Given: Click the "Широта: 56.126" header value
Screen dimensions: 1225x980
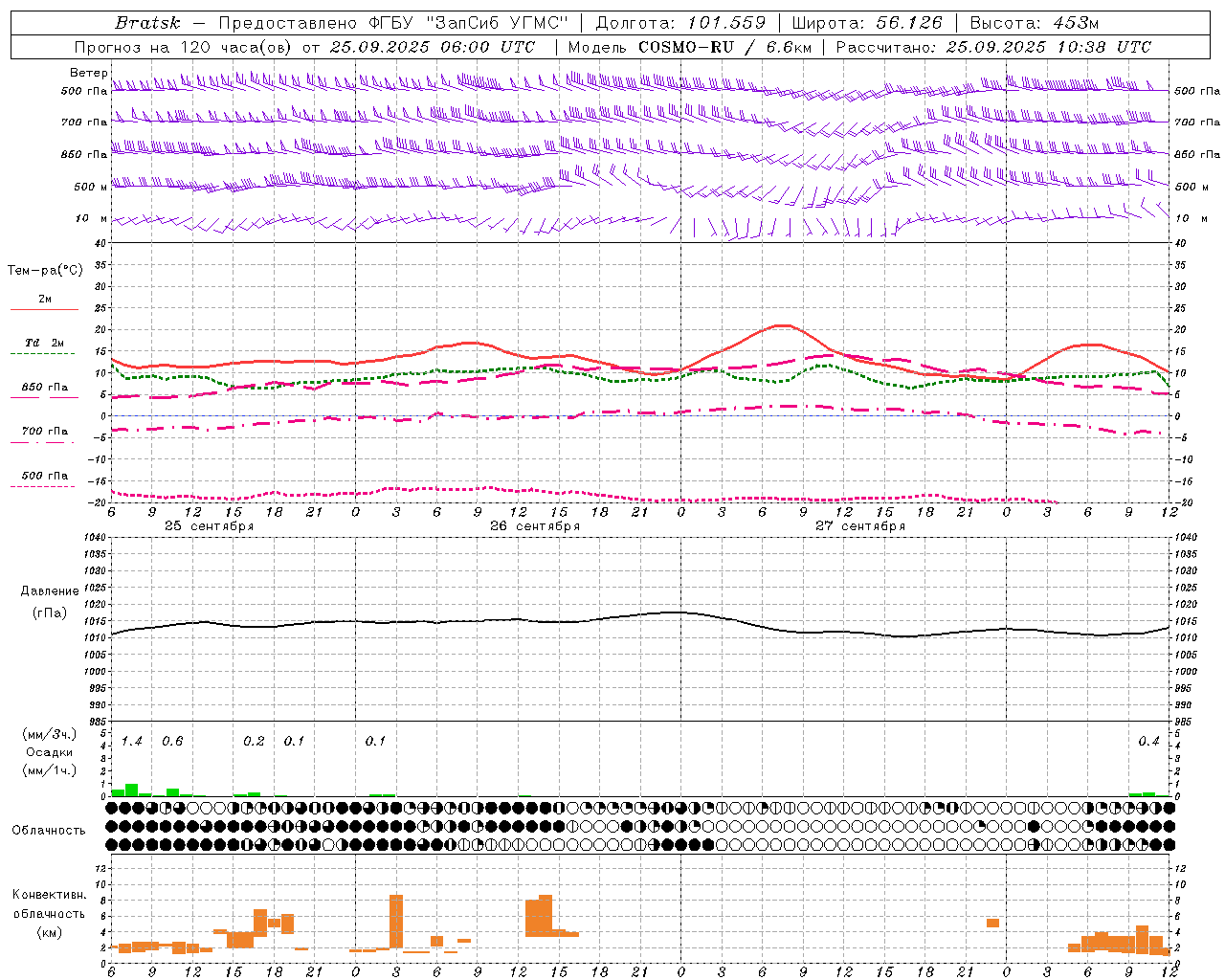Looking at the screenshot, I should point(867,23).
